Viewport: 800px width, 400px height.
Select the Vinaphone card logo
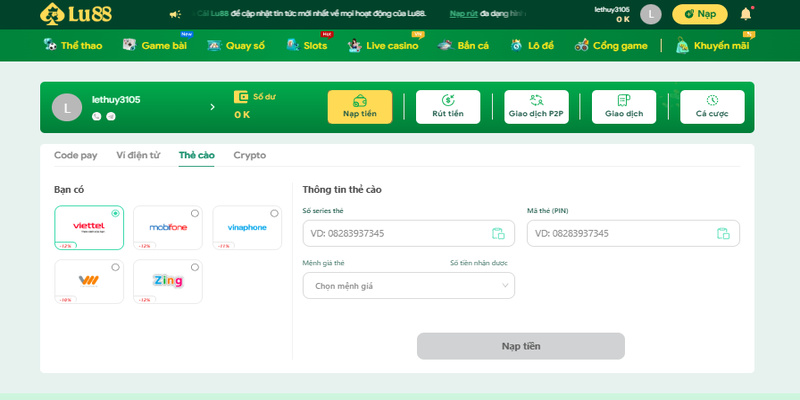coord(247,227)
